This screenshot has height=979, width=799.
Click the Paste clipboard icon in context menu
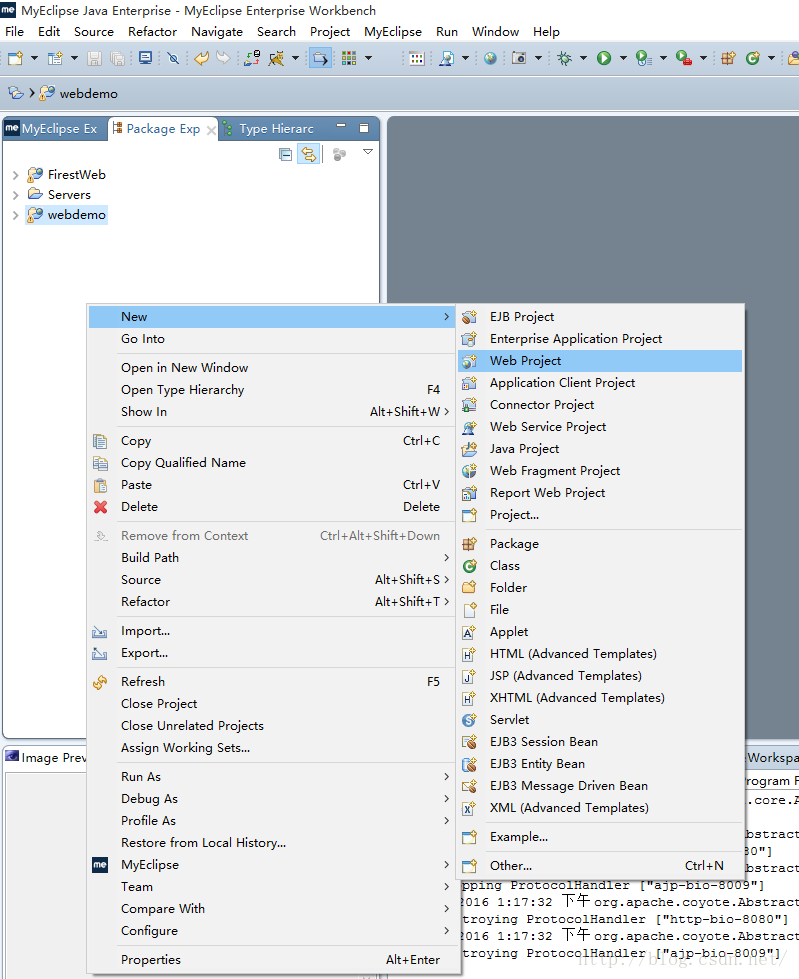[100, 485]
